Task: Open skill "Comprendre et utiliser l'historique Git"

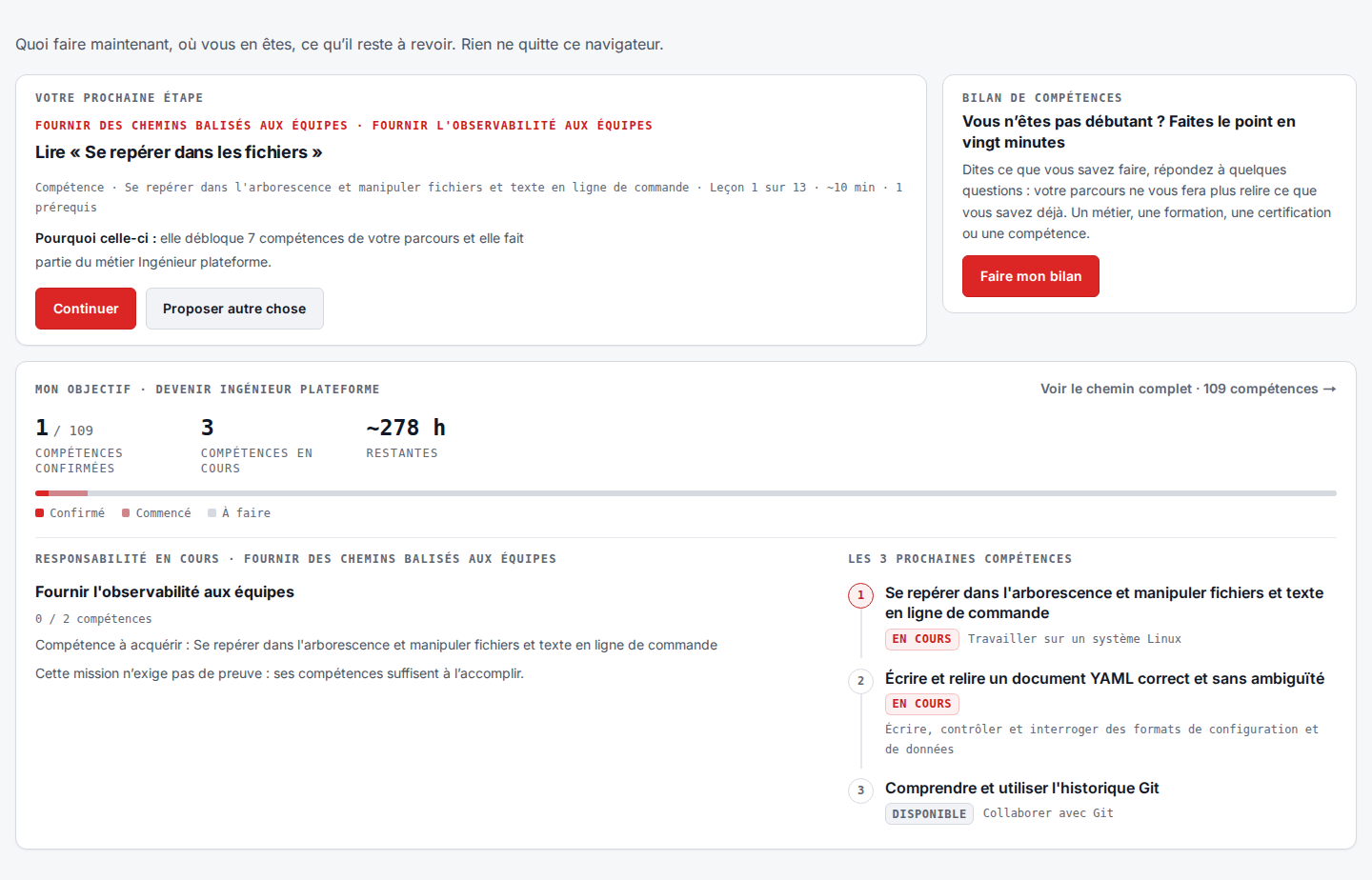Action: (1022, 788)
